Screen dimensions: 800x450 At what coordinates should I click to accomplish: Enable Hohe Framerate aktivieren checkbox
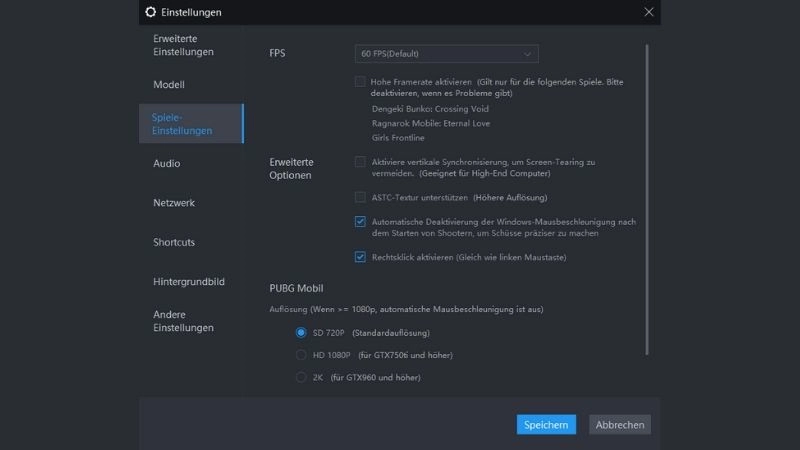(360, 82)
